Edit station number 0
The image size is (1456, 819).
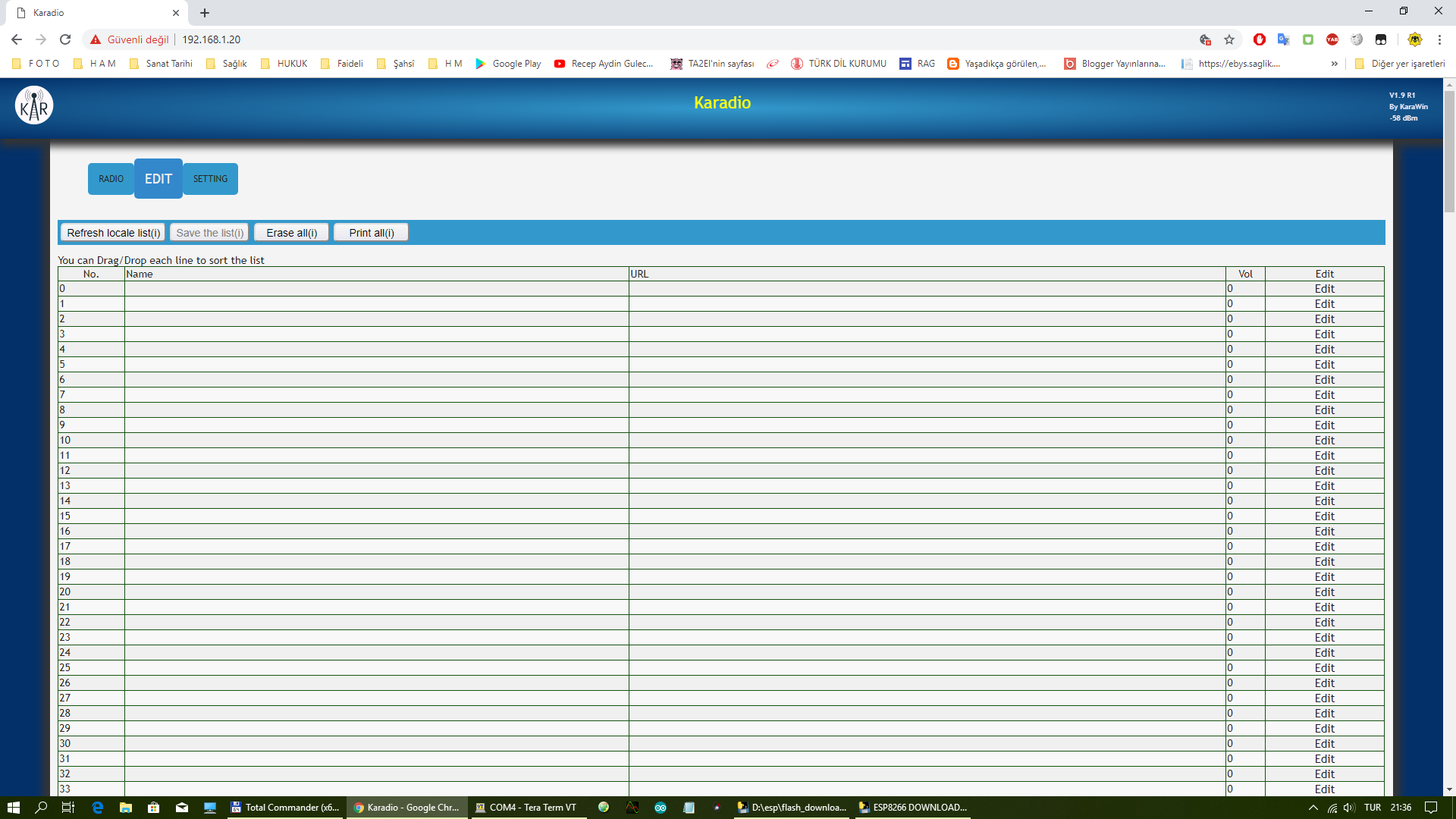[x=1324, y=289]
